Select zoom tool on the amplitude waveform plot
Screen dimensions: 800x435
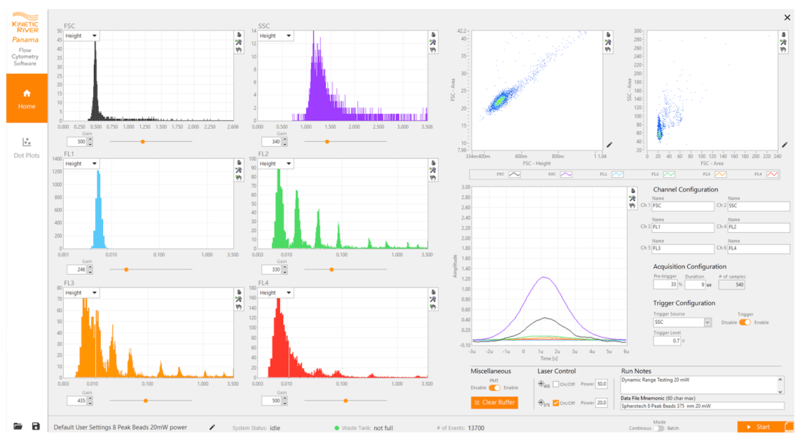pos(633,198)
